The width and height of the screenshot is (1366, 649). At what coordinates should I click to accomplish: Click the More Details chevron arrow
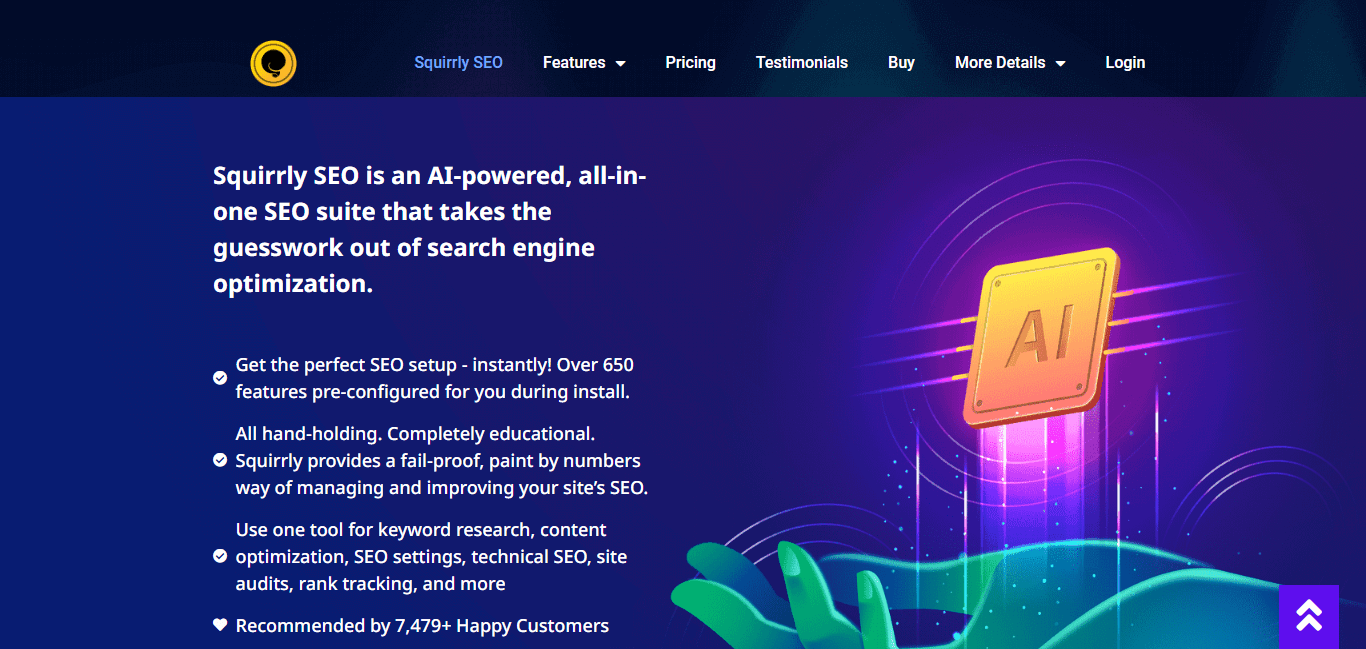1060,63
